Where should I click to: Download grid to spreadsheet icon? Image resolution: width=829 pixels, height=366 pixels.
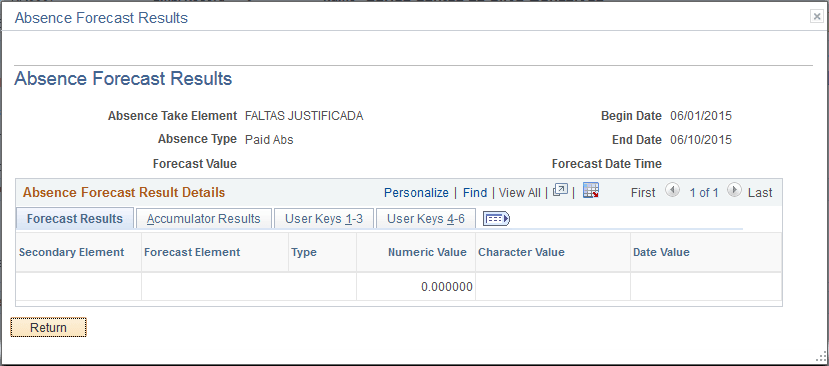click(591, 190)
